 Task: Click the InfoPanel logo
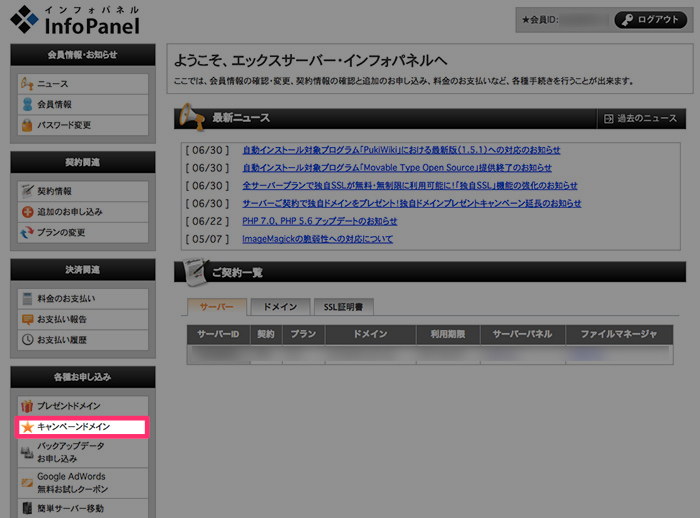tap(75, 21)
